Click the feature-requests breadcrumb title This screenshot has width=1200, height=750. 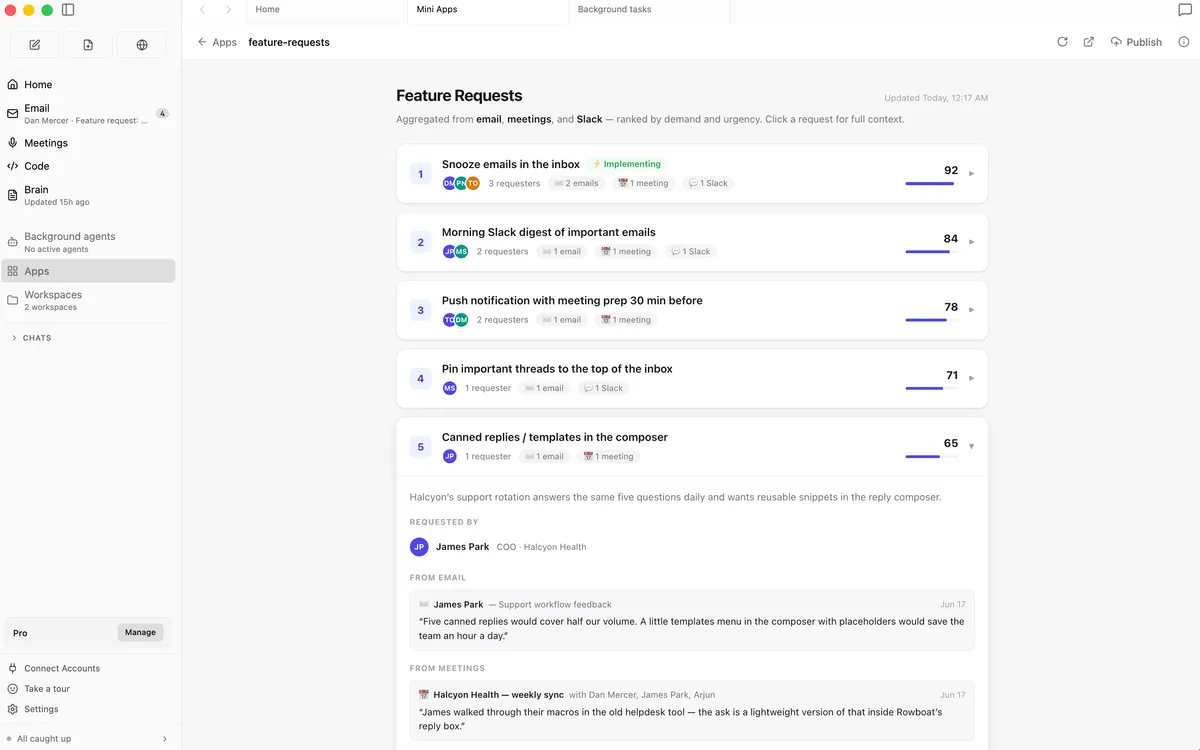click(x=289, y=42)
